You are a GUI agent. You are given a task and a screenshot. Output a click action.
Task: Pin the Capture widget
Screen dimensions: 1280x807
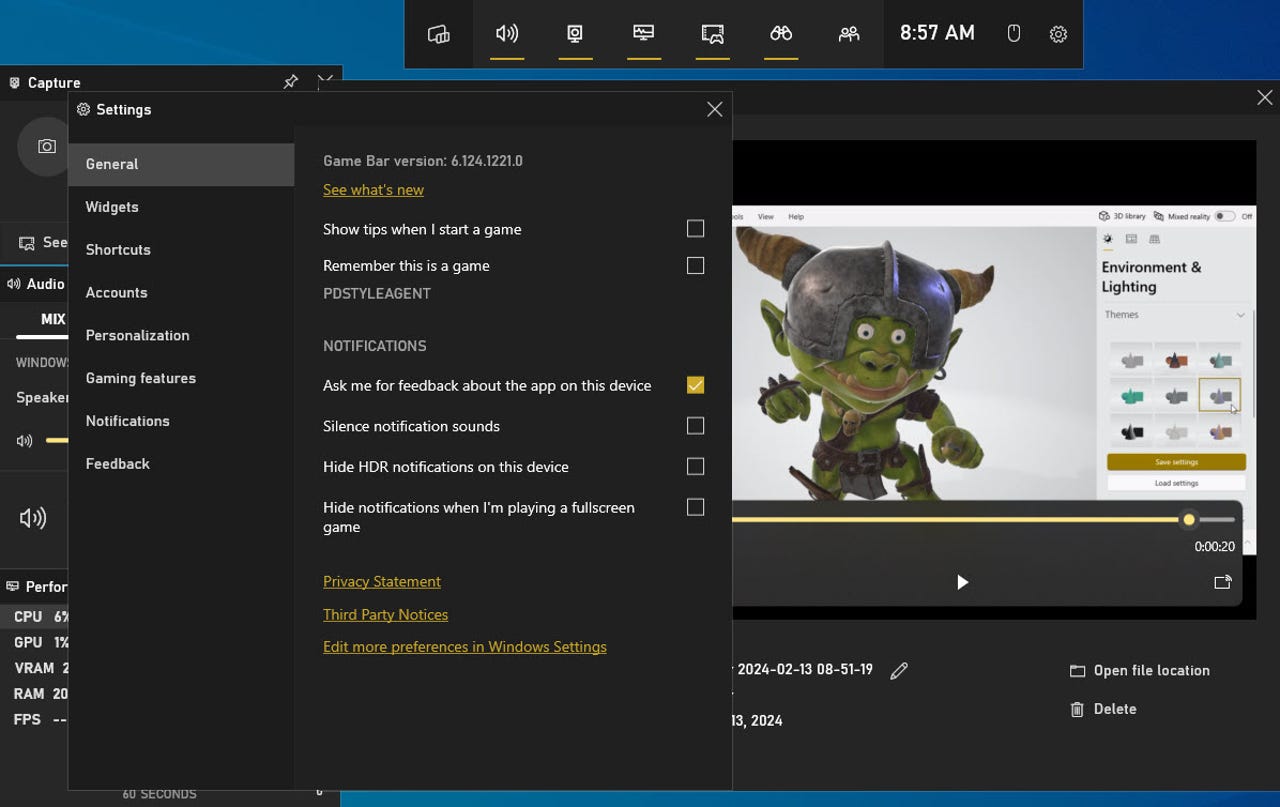coord(290,82)
